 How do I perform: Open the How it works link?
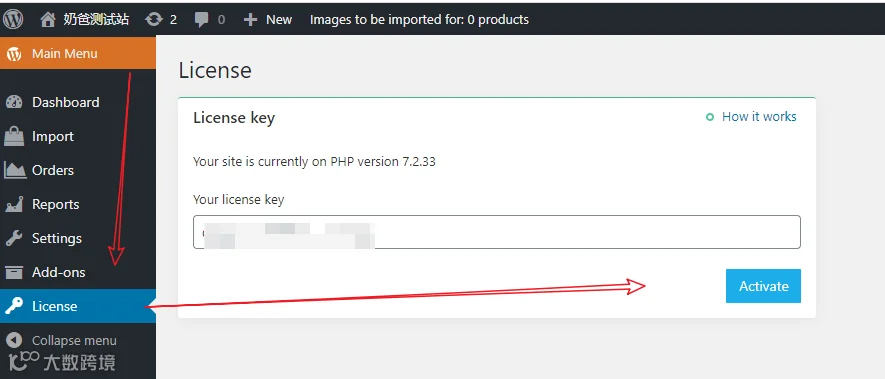tap(759, 116)
